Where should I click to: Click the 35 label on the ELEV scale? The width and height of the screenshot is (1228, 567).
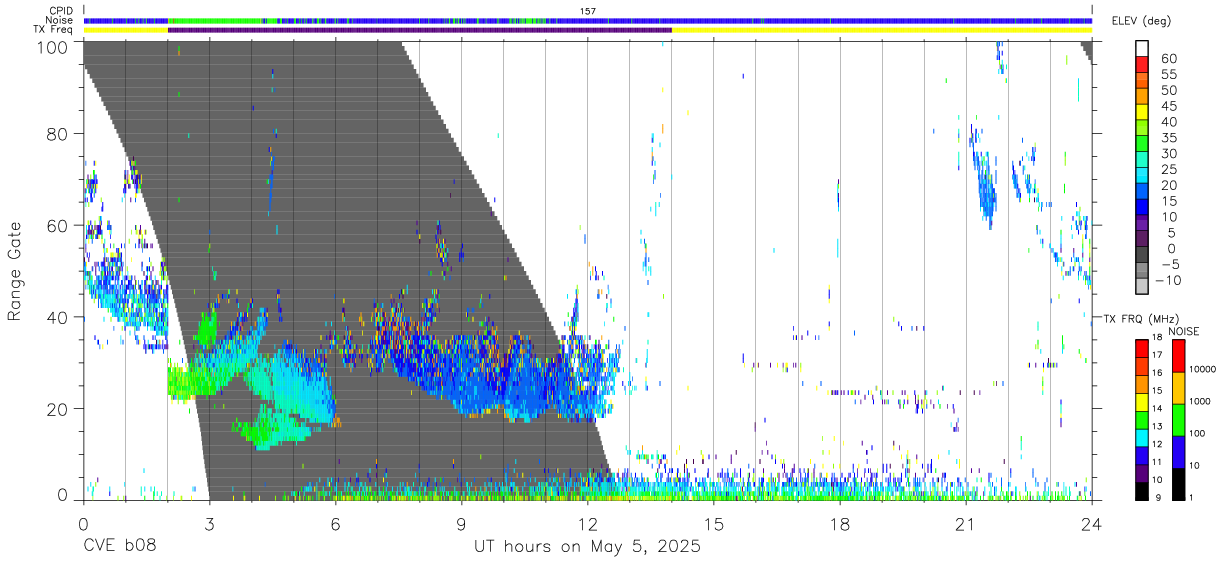(x=1167, y=137)
